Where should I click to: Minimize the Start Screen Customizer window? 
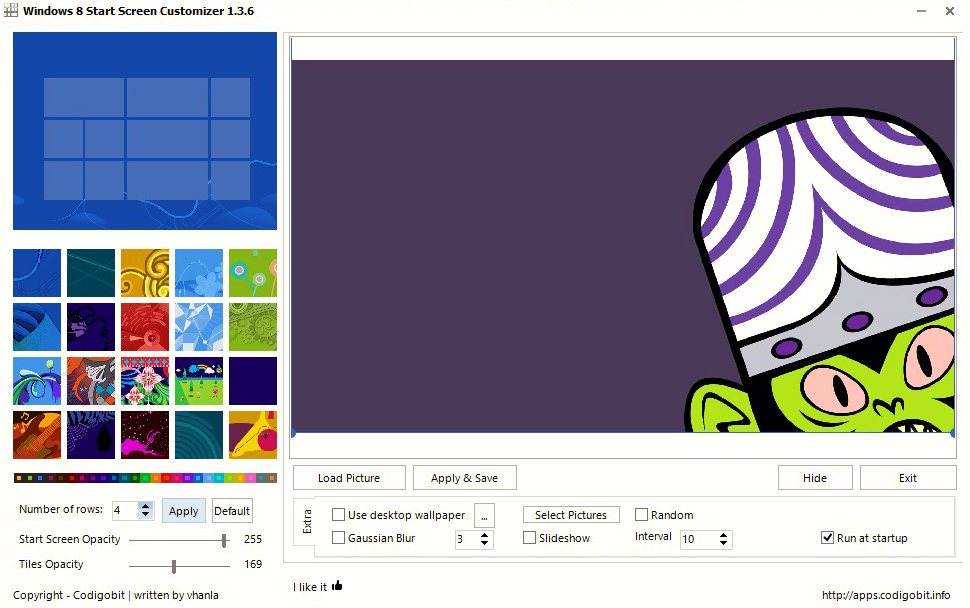(921, 11)
